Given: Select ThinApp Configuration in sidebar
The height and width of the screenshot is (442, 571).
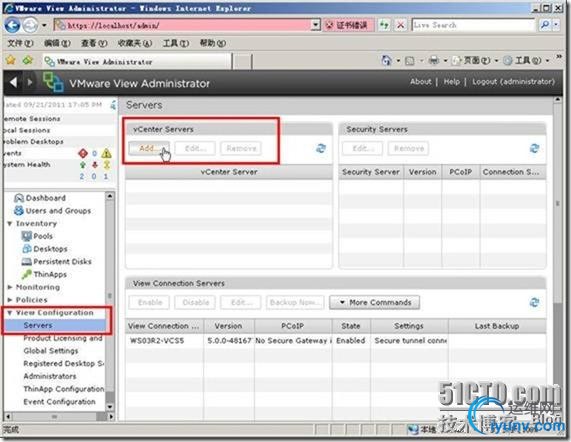Looking at the screenshot, I should point(63,389).
